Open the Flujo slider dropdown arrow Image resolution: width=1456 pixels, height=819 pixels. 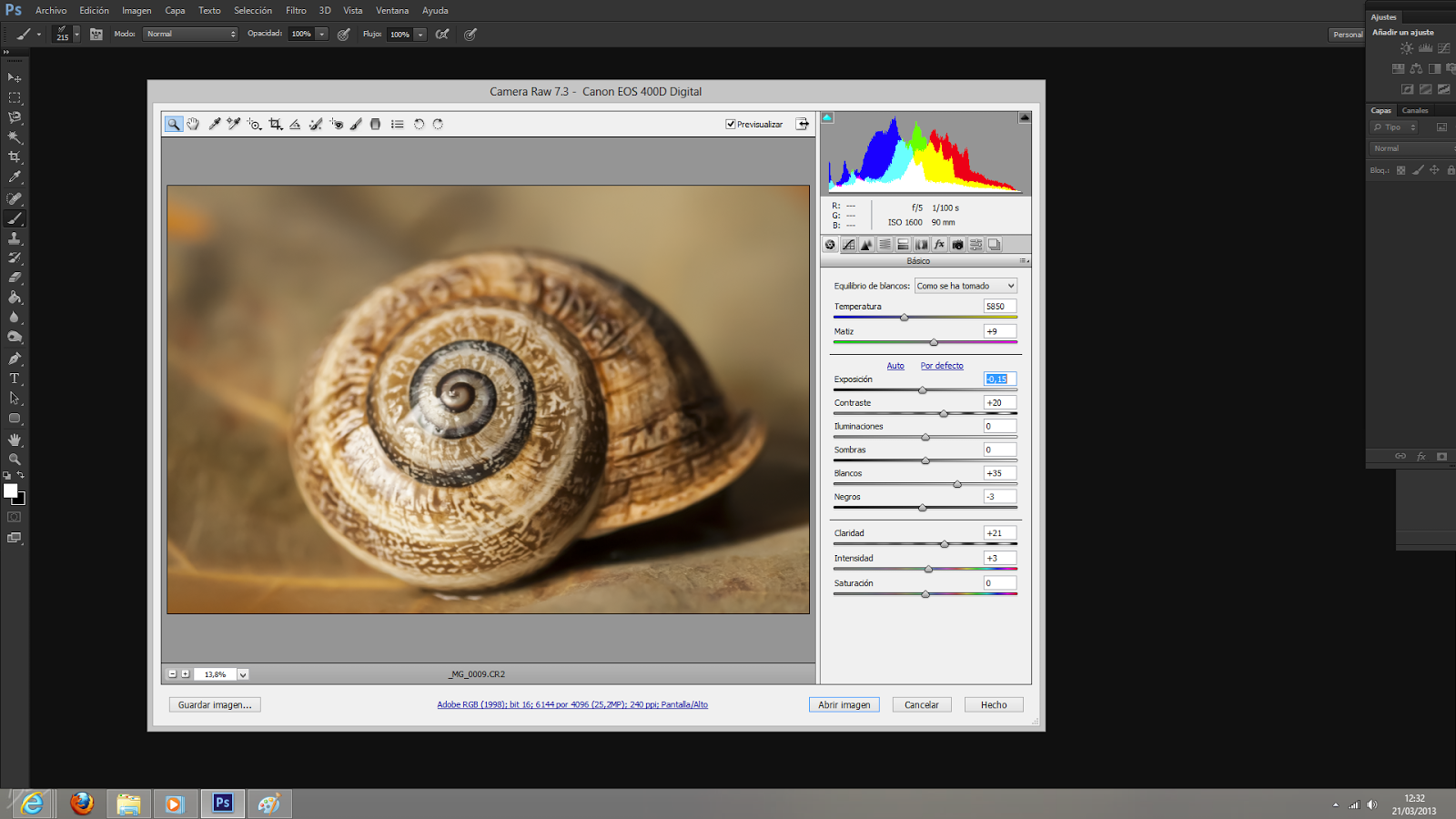pos(420,34)
